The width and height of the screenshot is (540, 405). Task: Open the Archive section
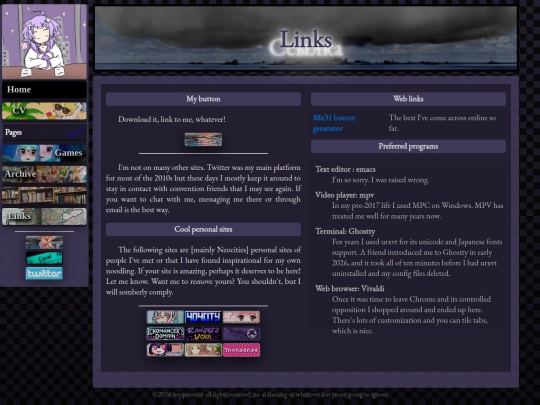pos(44,174)
